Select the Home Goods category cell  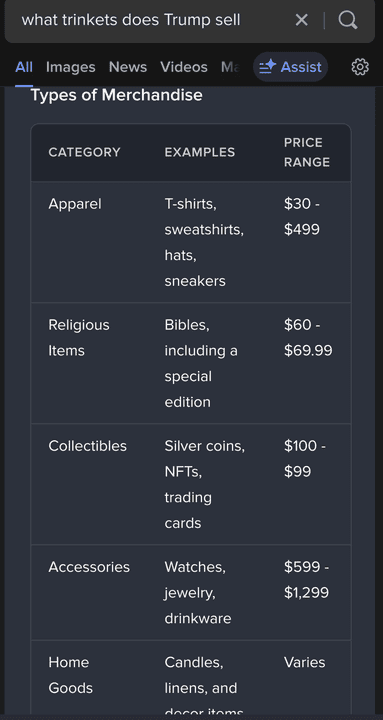point(71,675)
